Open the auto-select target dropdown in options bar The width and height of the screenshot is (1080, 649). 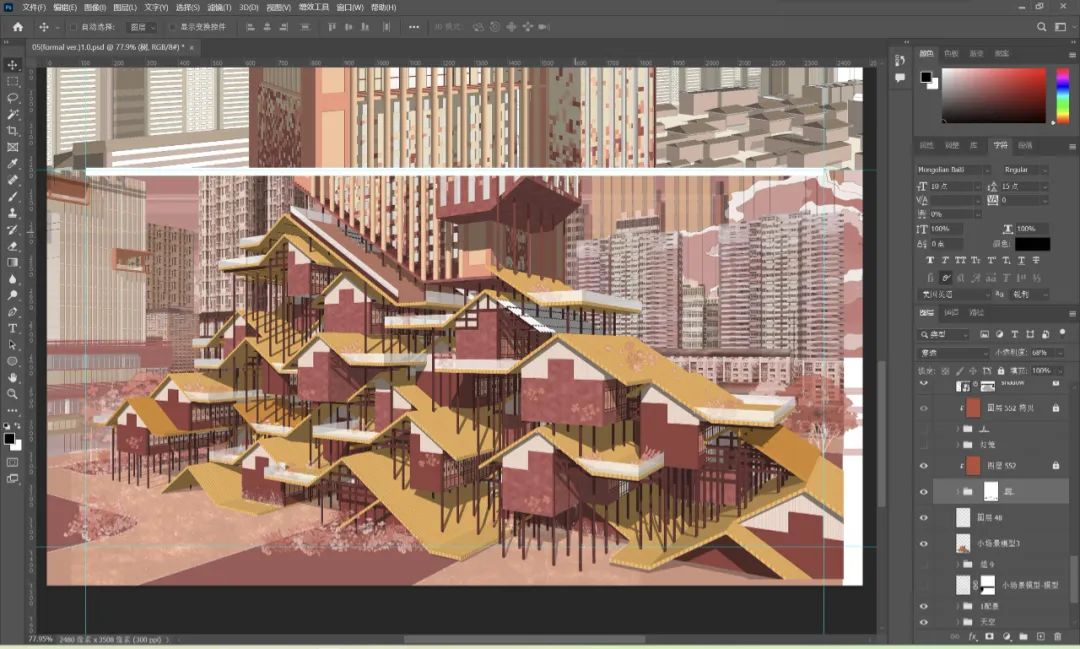click(143, 27)
